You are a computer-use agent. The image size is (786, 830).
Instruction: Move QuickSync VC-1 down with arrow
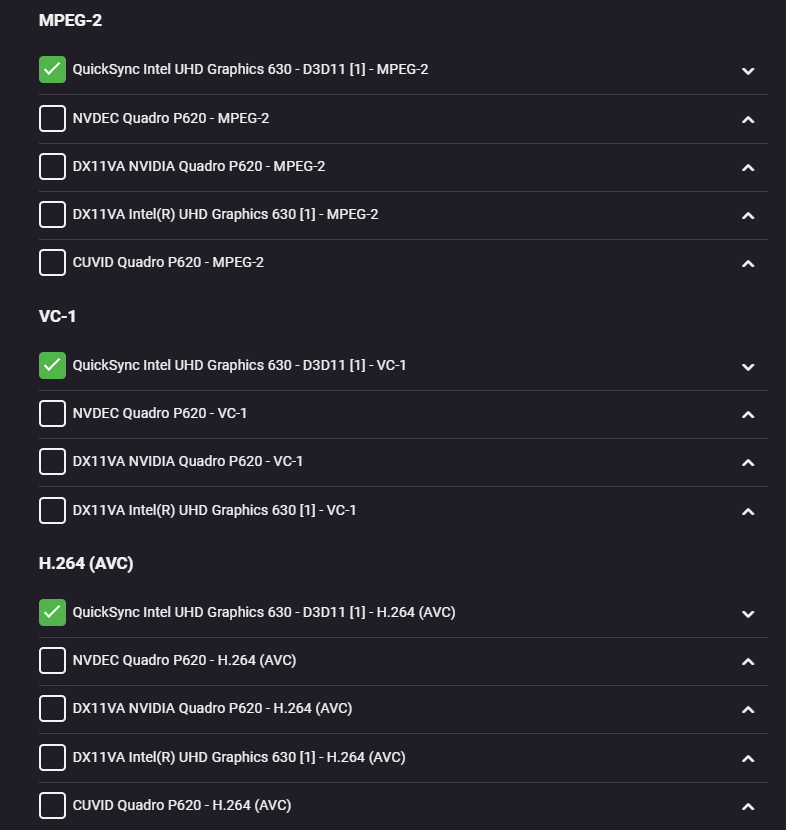tap(747, 366)
